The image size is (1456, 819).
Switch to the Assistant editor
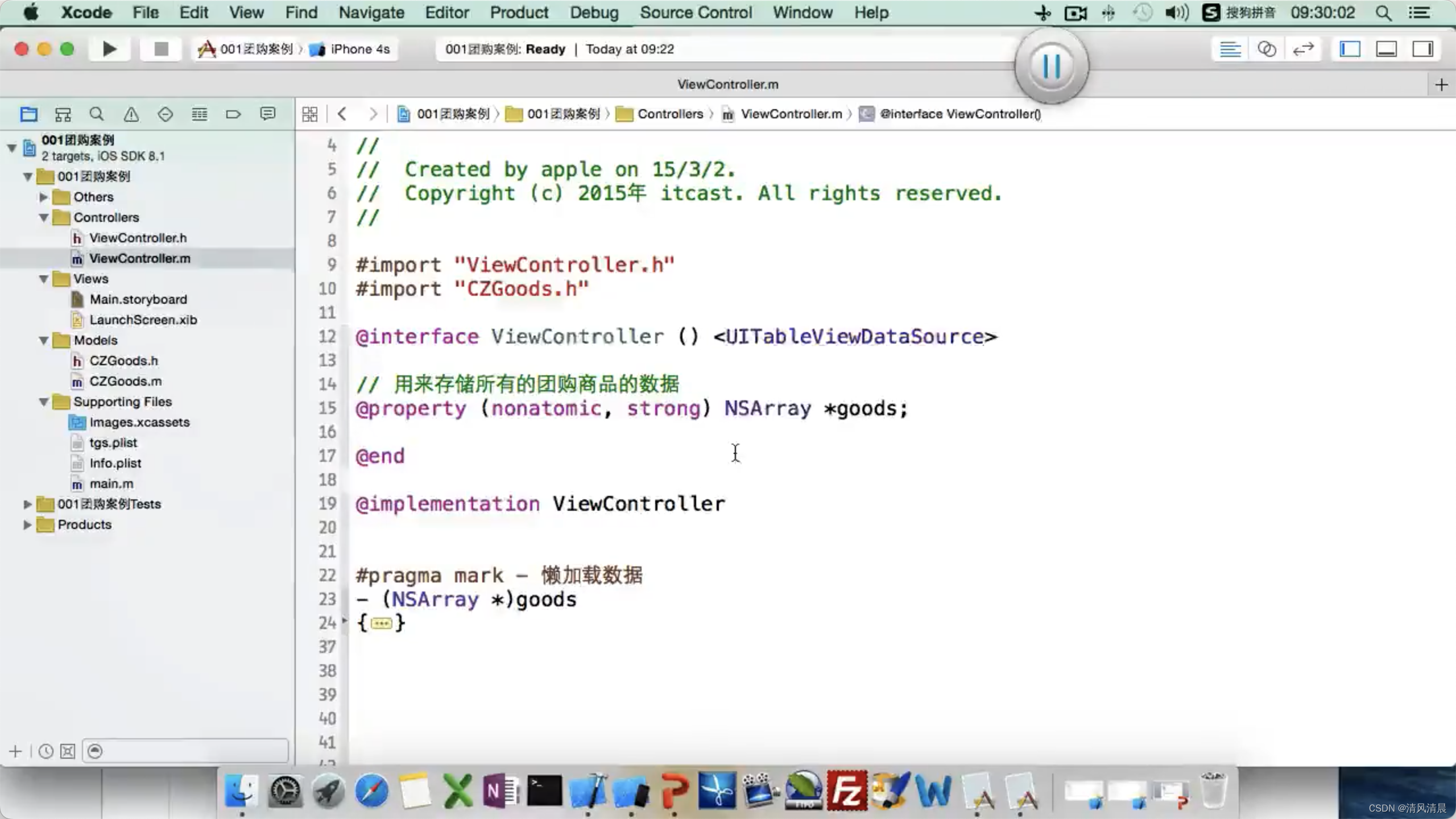[1267, 49]
